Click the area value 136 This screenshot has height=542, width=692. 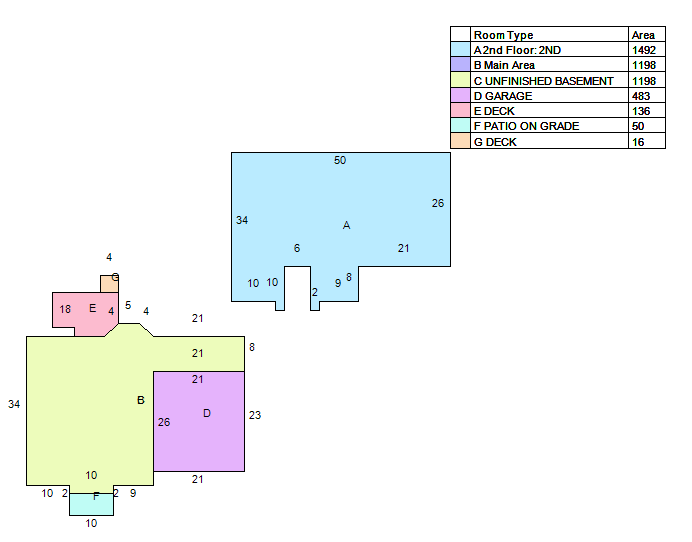[x=641, y=111]
